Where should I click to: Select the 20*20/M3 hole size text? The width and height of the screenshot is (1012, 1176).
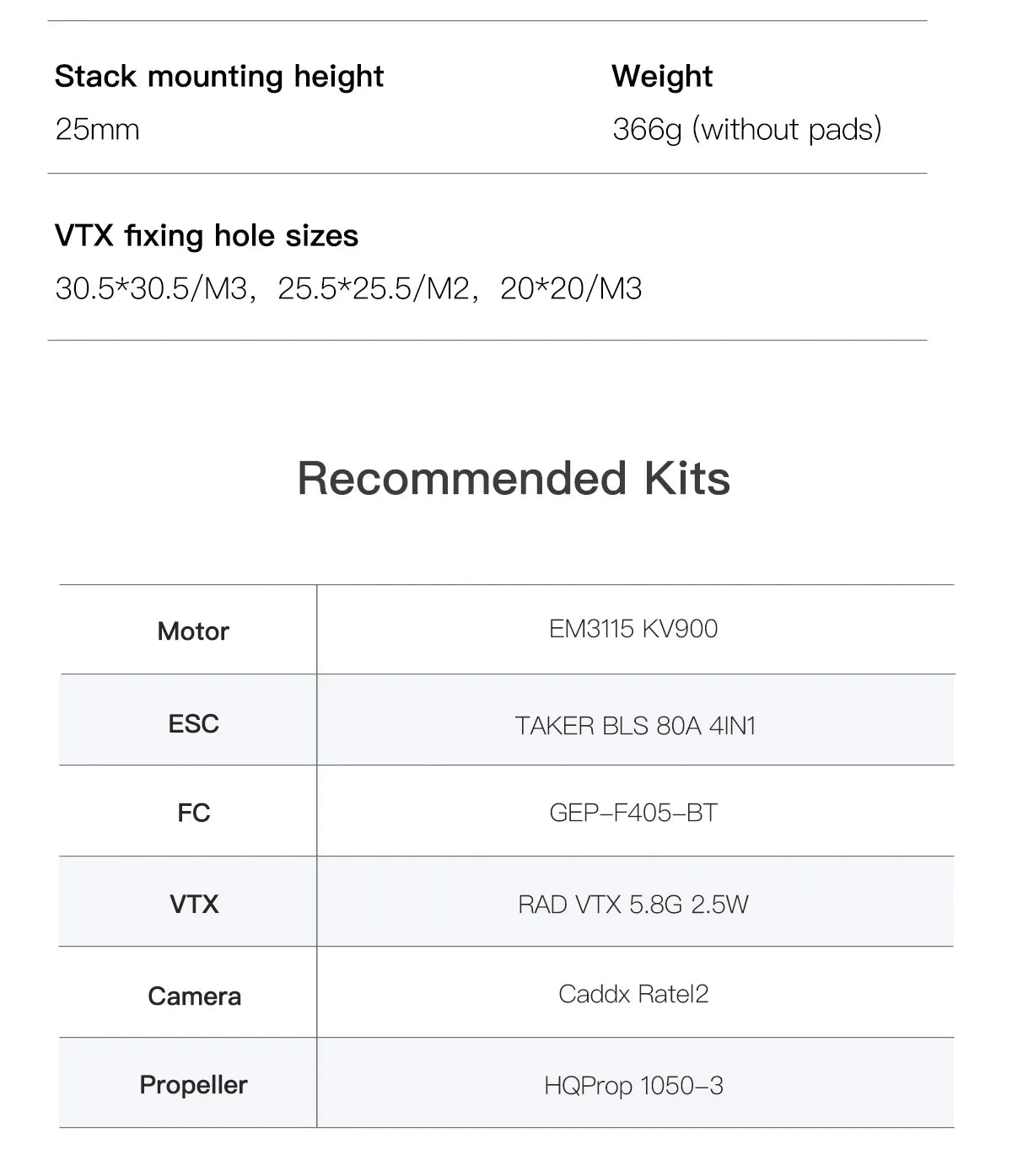571,289
